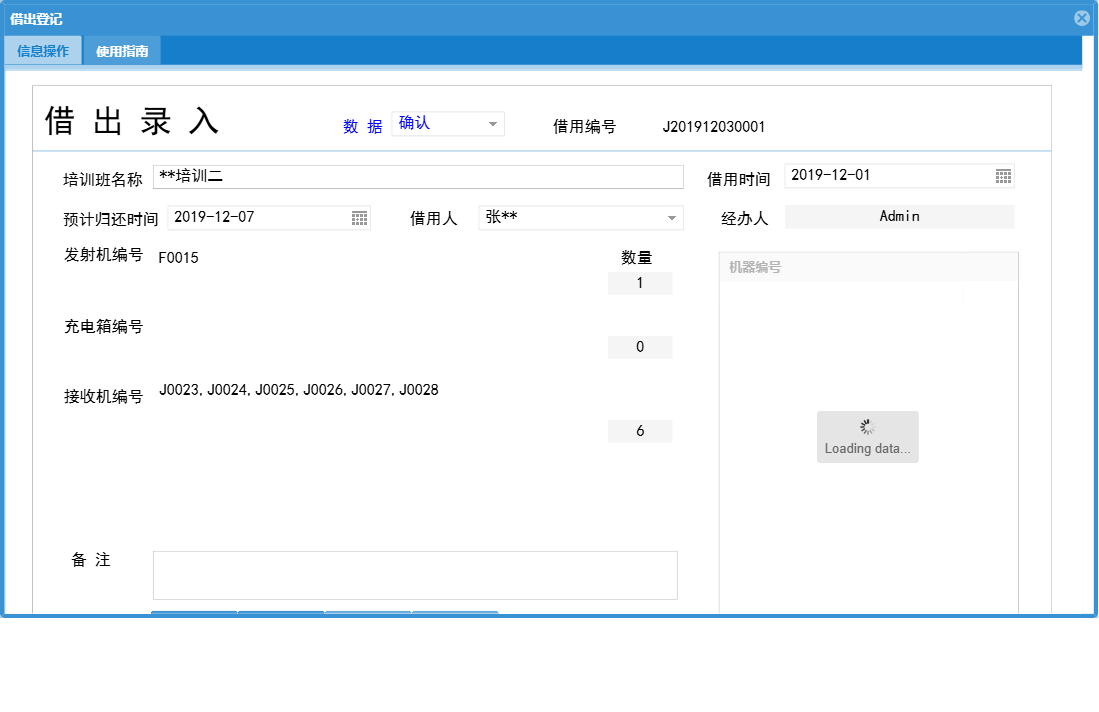Click the 经办人 field showing Admin
The image size is (1099, 712).
(899, 216)
